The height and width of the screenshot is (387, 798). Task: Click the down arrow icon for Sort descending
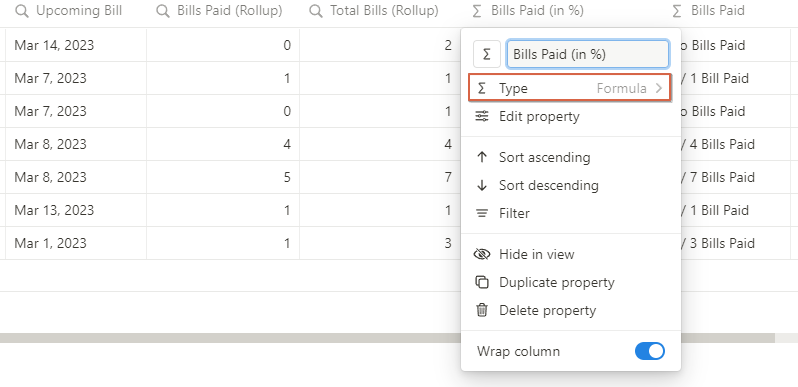point(481,185)
